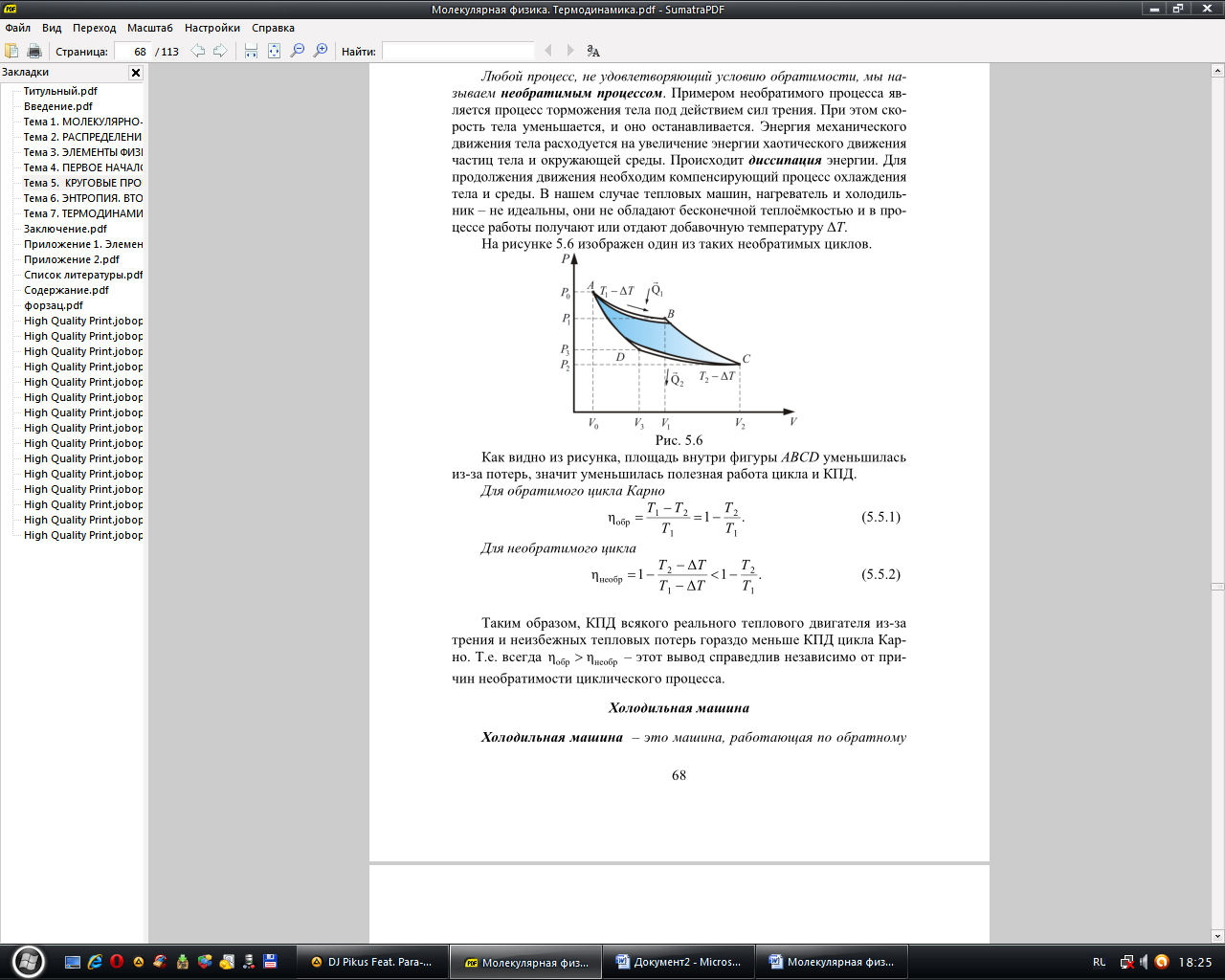
Task: Open bookmark Заключение.pdf
Action: click(x=65, y=229)
